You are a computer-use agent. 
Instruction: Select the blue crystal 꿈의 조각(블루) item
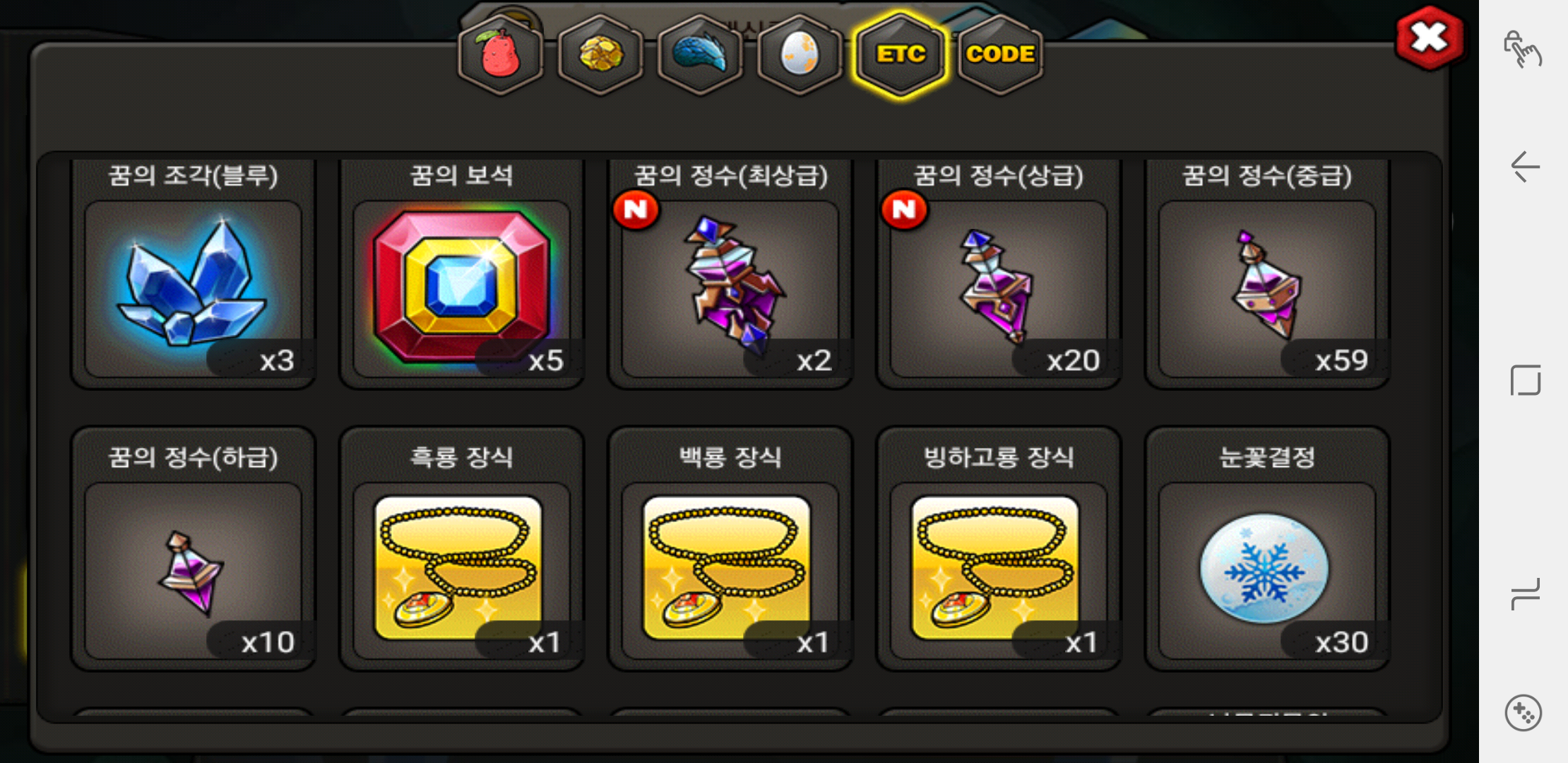(x=193, y=274)
